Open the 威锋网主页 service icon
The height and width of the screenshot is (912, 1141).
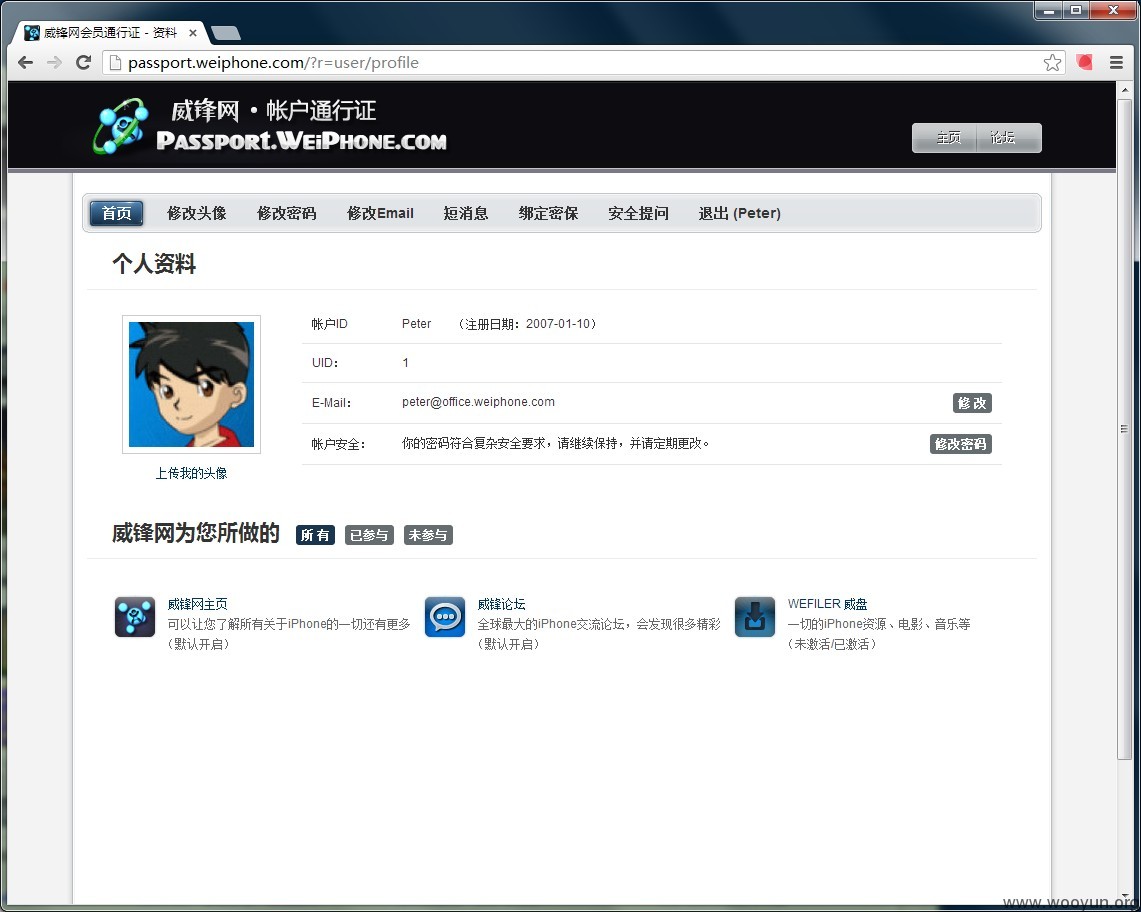[x=135, y=616]
